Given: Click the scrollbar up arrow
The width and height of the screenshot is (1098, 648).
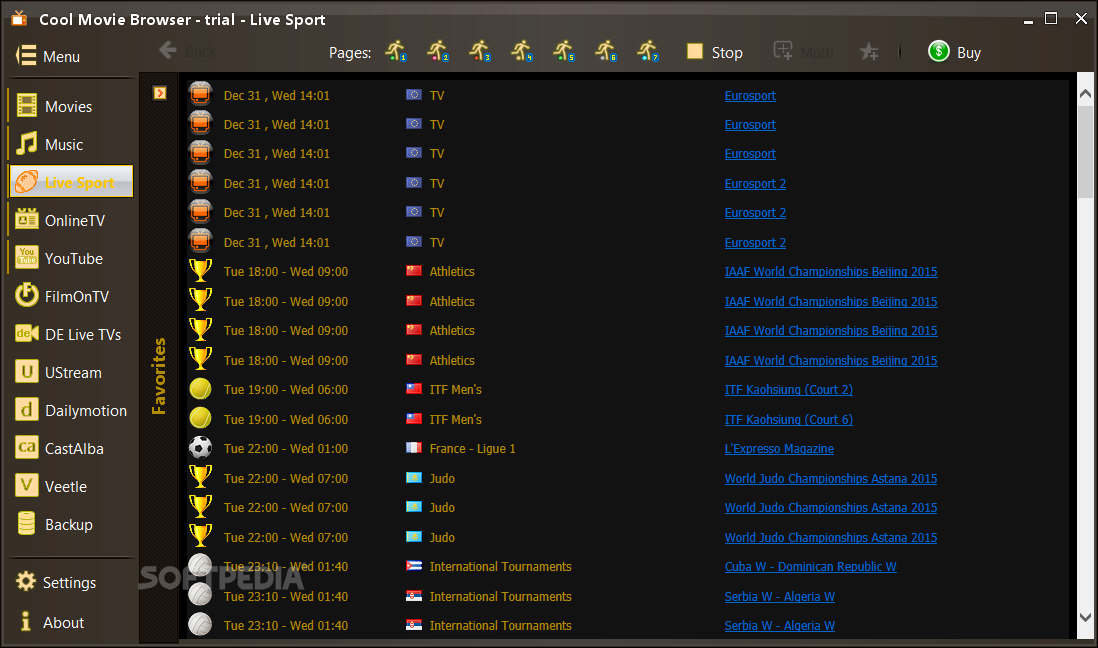Looking at the screenshot, I should [1085, 94].
